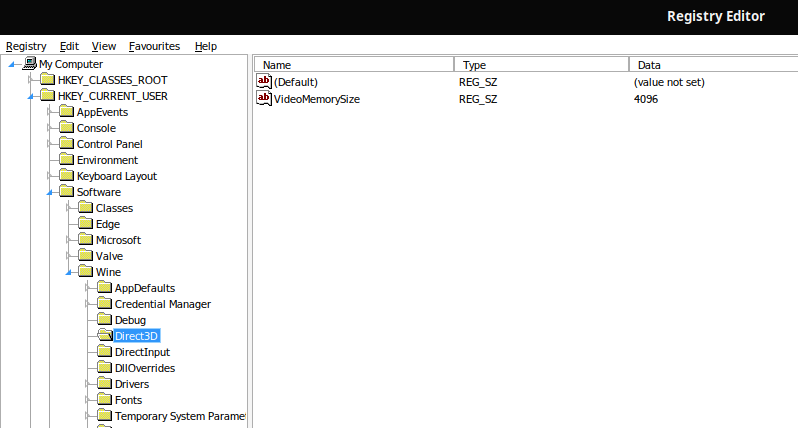The height and width of the screenshot is (428, 798).
Task: Sort by the Name column header
Action: tap(354, 65)
